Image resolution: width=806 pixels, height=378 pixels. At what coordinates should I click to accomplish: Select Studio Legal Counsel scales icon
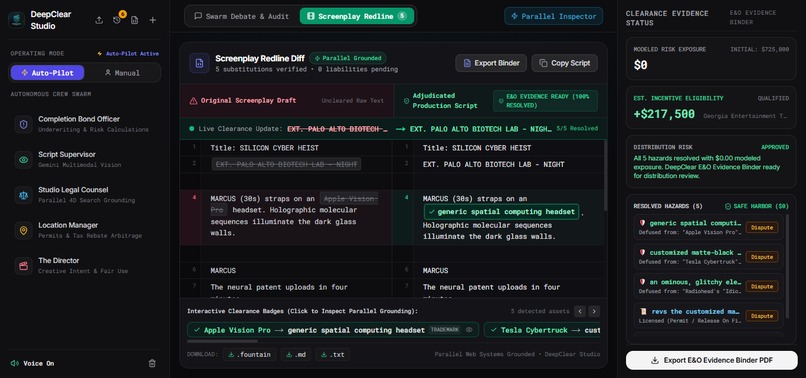point(24,195)
